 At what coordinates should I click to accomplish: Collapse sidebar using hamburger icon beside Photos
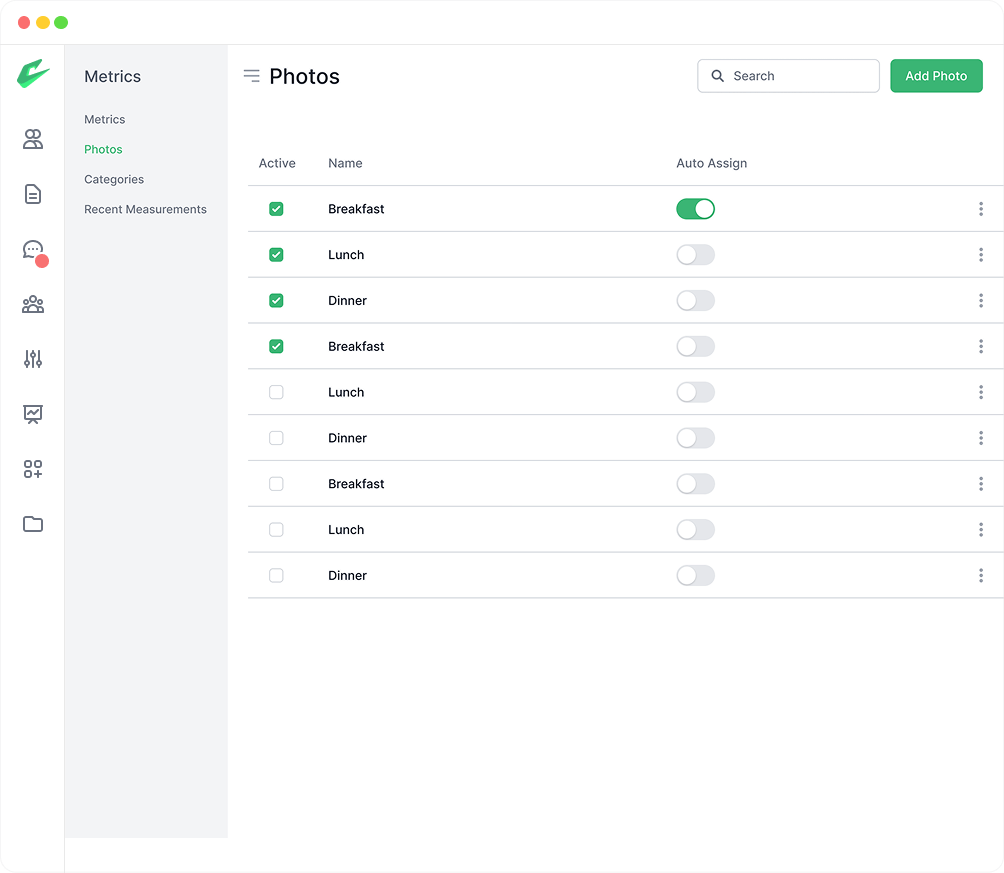pyautogui.click(x=252, y=76)
